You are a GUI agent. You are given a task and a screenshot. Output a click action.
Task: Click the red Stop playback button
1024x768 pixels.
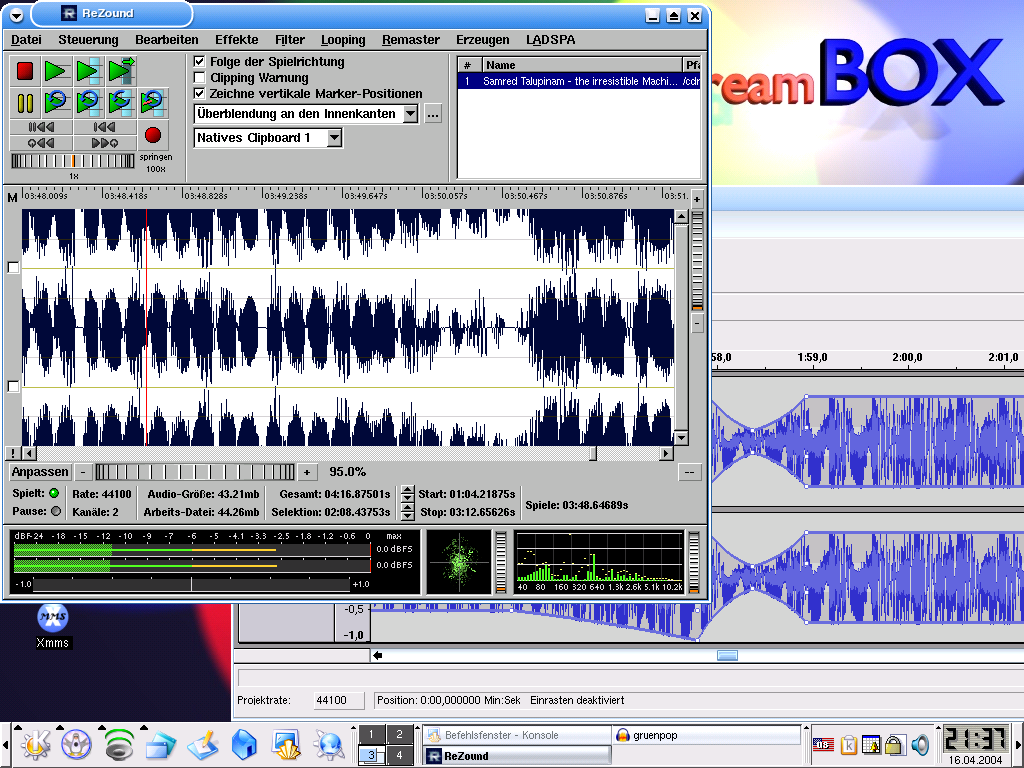pyautogui.click(x=25, y=71)
